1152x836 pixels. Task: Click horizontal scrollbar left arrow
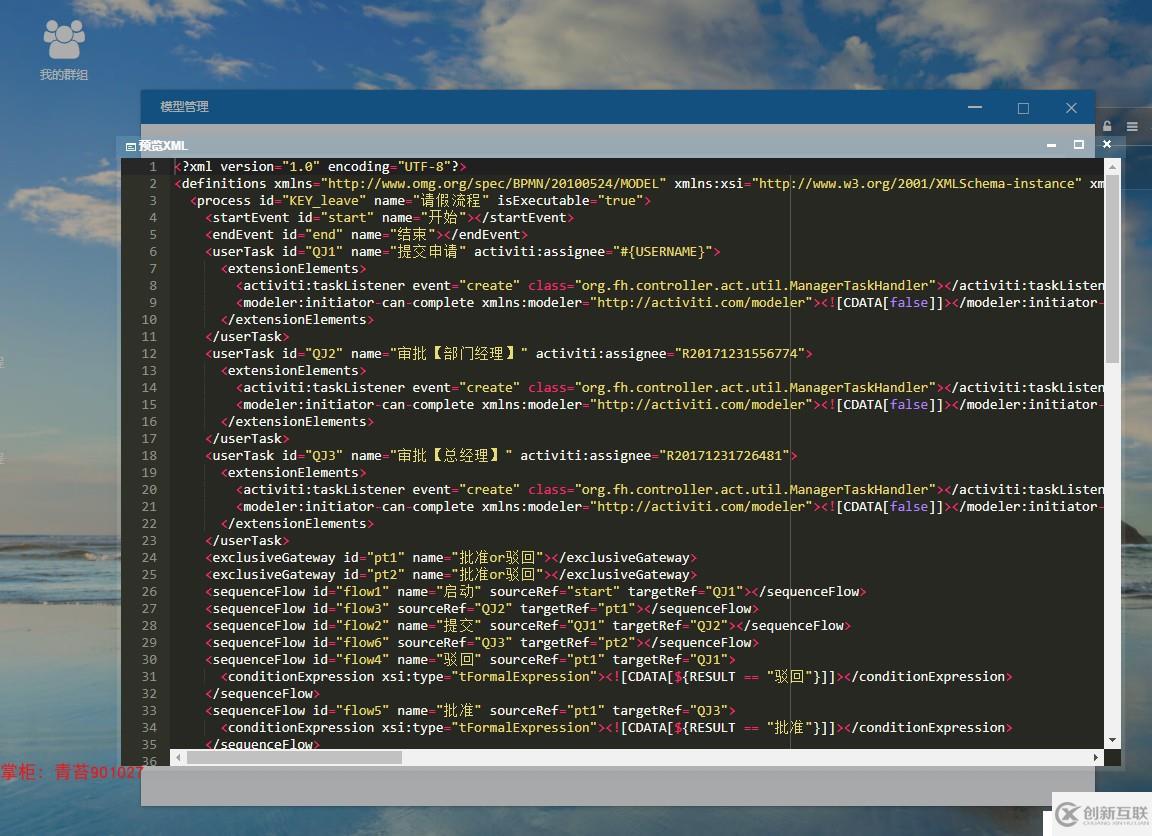178,758
